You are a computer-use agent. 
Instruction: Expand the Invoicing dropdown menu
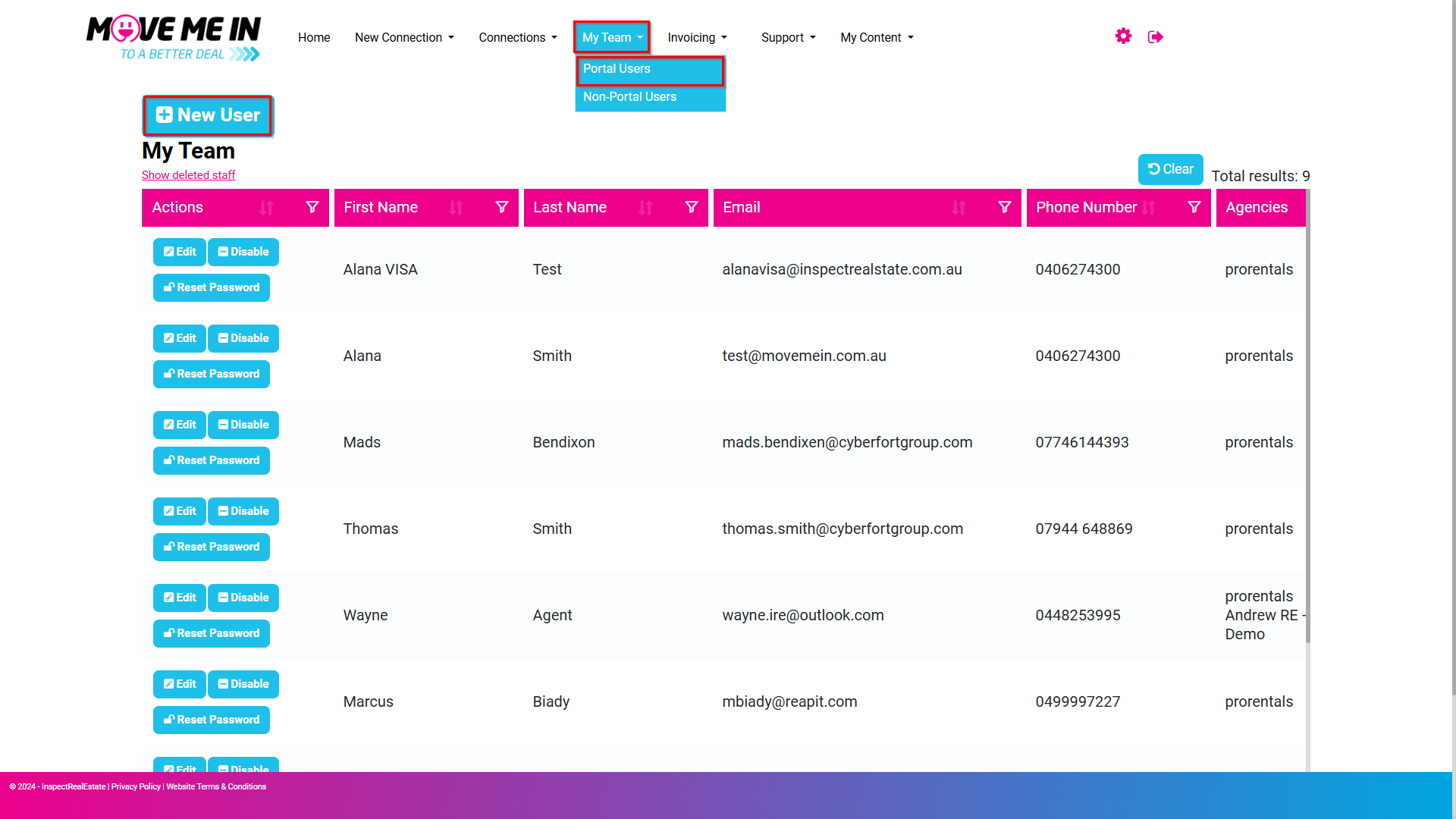click(x=697, y=37)
